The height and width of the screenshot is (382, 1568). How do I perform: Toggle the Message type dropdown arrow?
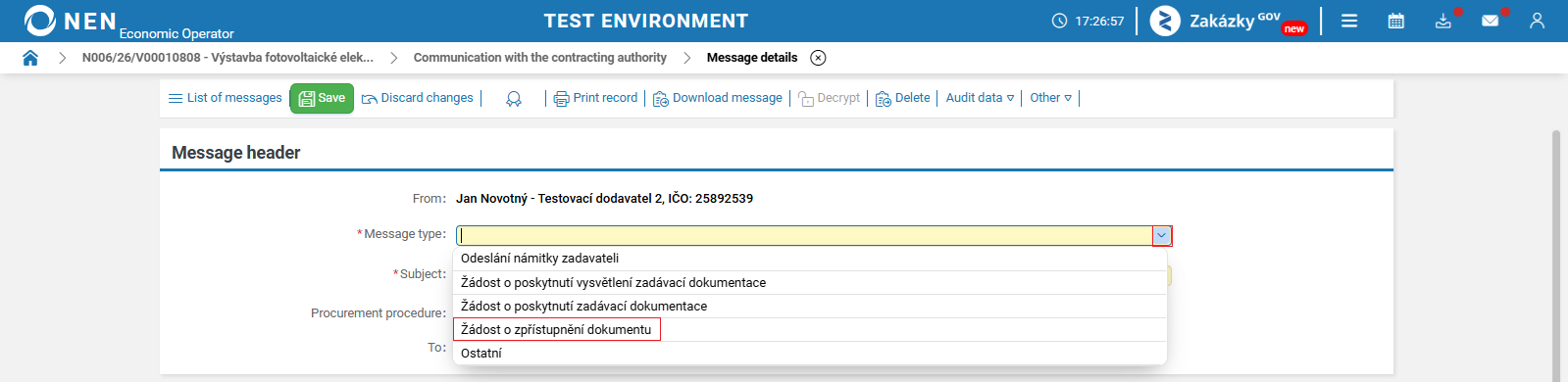pyautogui.click(x=1162, y=235)
